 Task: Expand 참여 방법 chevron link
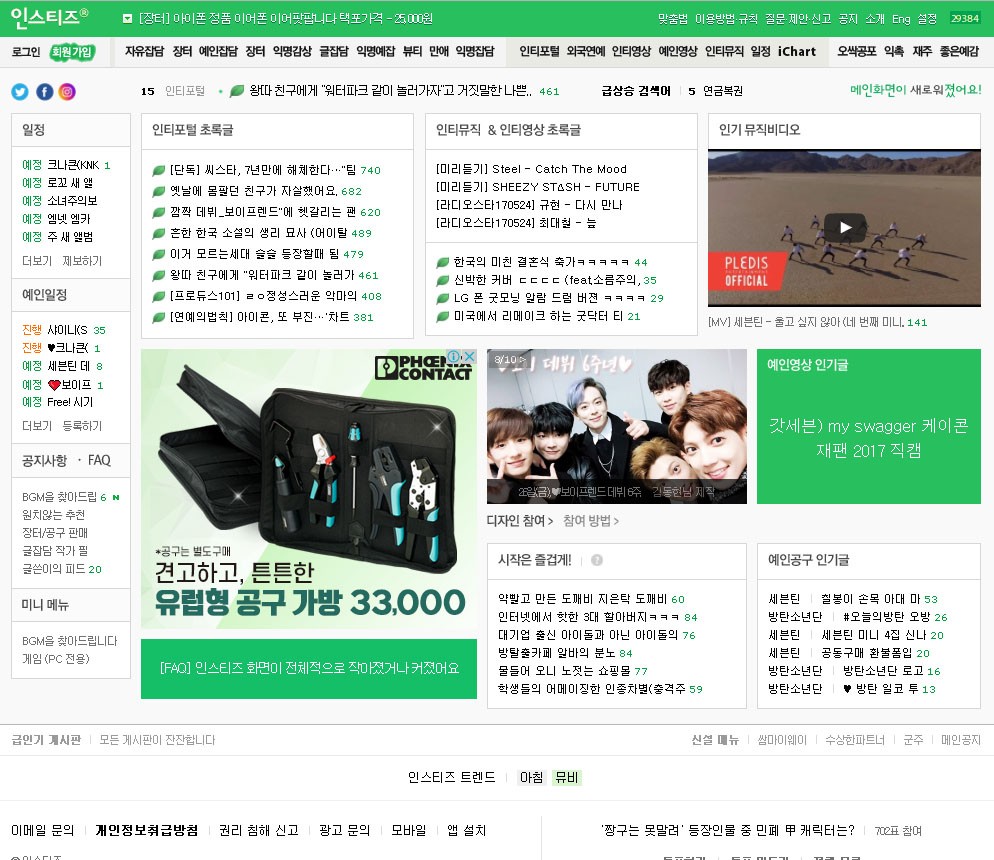(x=590, y=521)
